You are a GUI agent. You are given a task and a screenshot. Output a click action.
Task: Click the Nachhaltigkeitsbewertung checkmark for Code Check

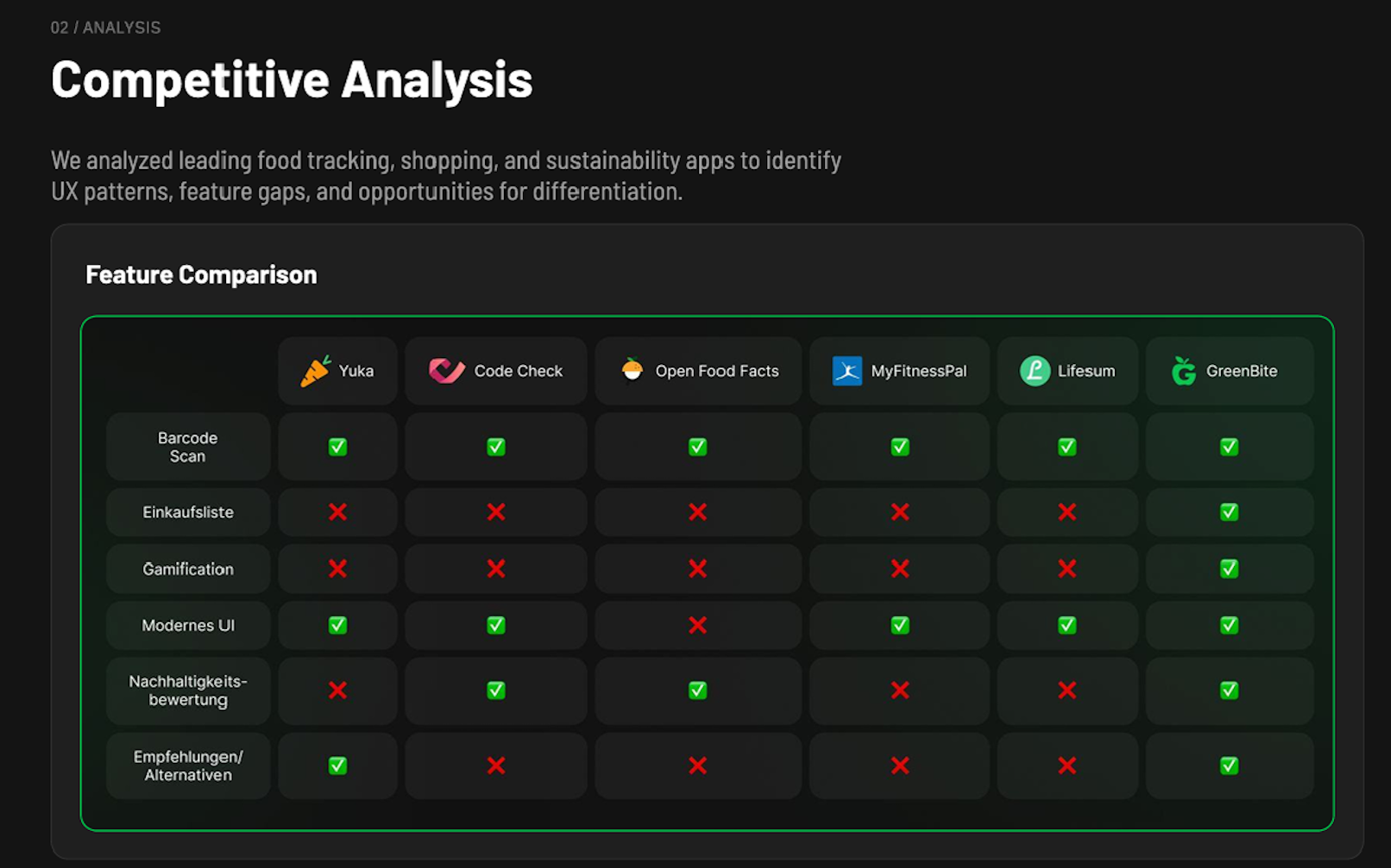pyautogui.click(x=496, y=690)
